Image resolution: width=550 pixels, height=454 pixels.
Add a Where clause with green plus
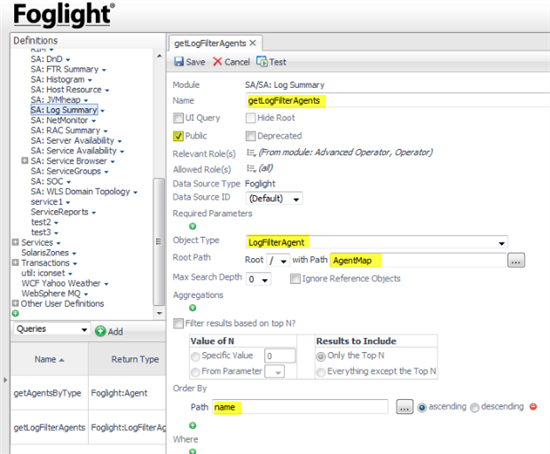pyautogui.click(x=193, y=451)
